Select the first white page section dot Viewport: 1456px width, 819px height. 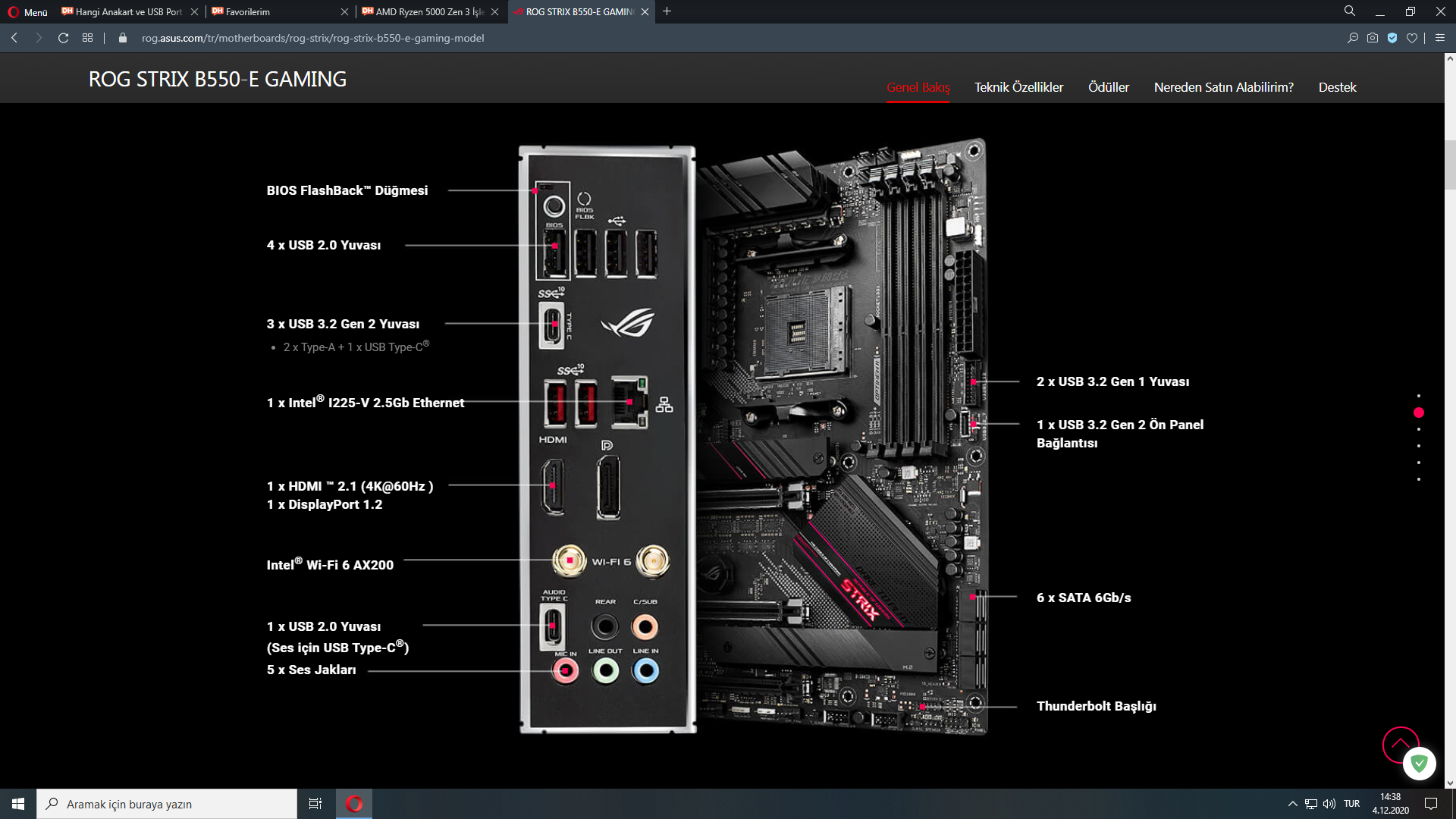tap(1419, 396)
